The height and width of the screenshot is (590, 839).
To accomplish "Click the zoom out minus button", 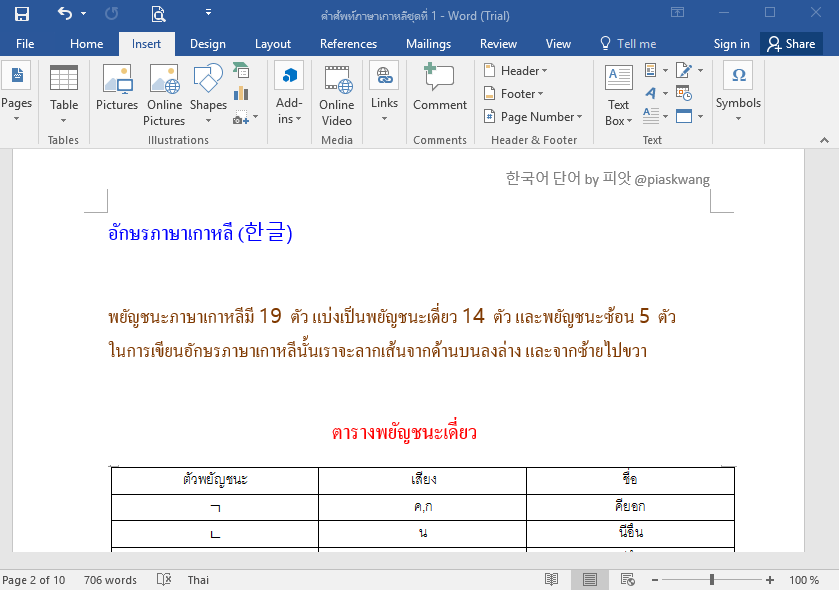I will tap(654, 580).
